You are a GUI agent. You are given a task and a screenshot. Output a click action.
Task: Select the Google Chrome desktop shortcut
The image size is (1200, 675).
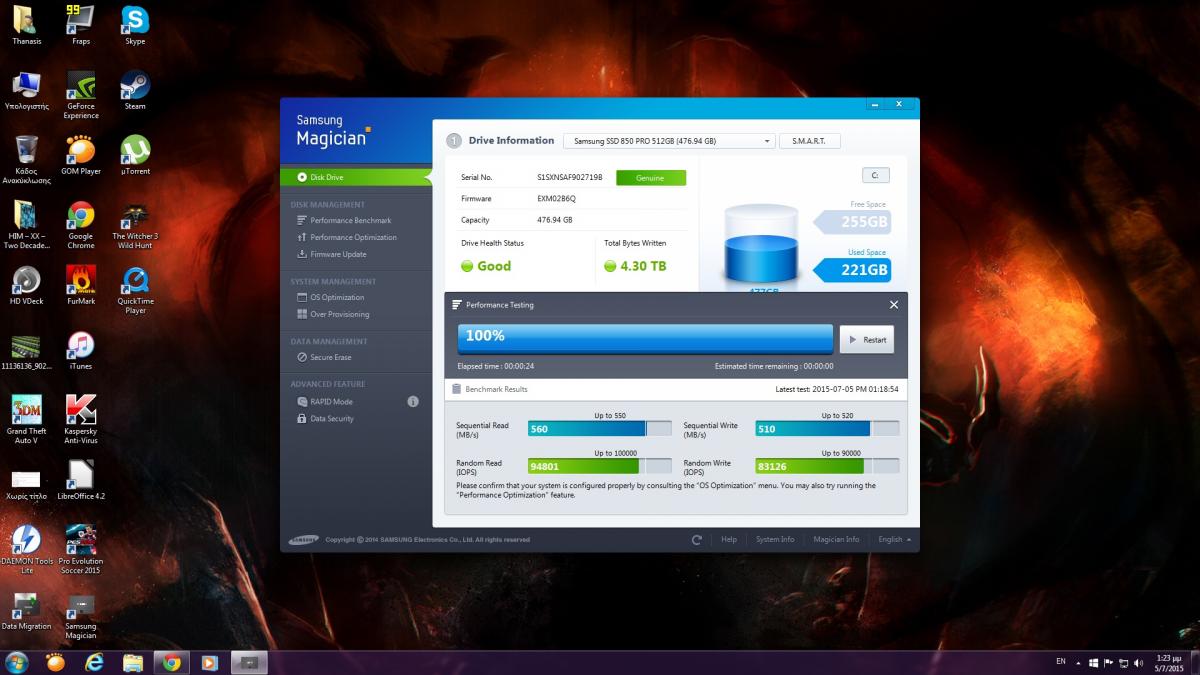(81, 224)
